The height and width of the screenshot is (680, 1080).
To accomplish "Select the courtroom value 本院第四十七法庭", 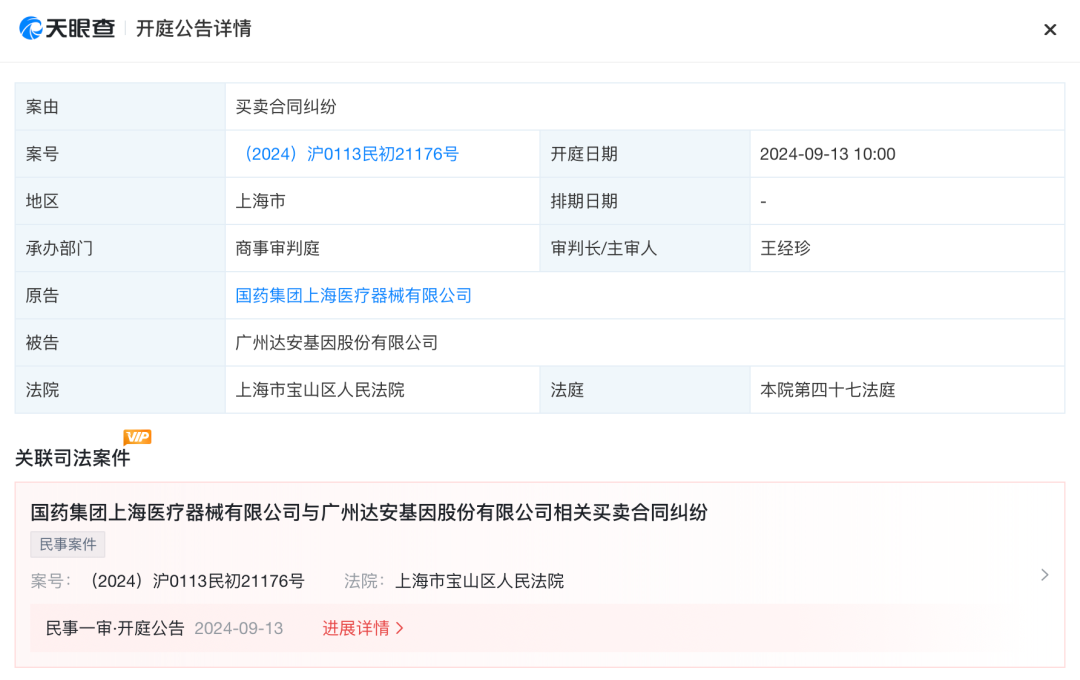I will click(827, 390).
